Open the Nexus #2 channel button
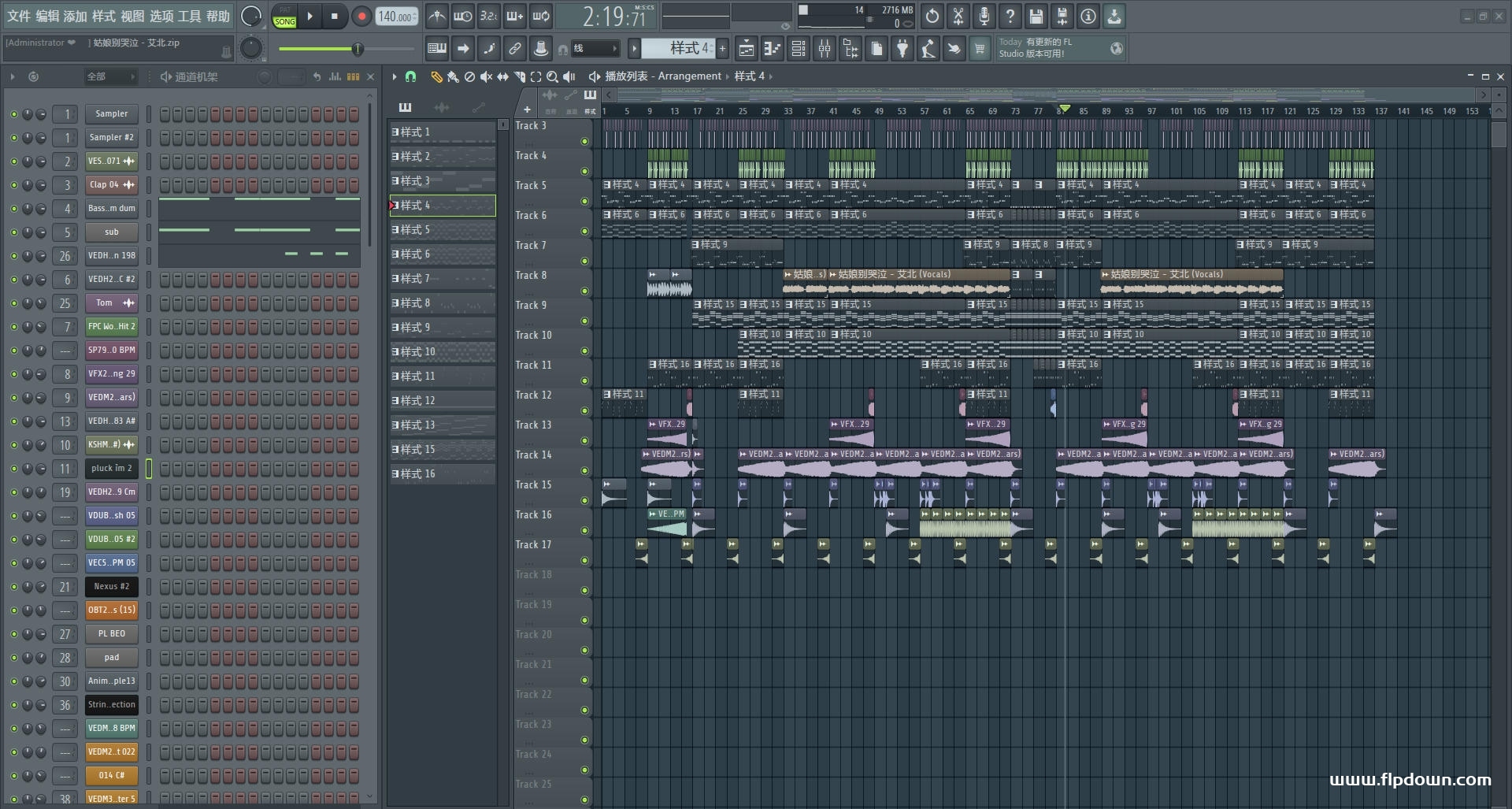Screen dimensions: 1512x809 click(x=111, y=587)
